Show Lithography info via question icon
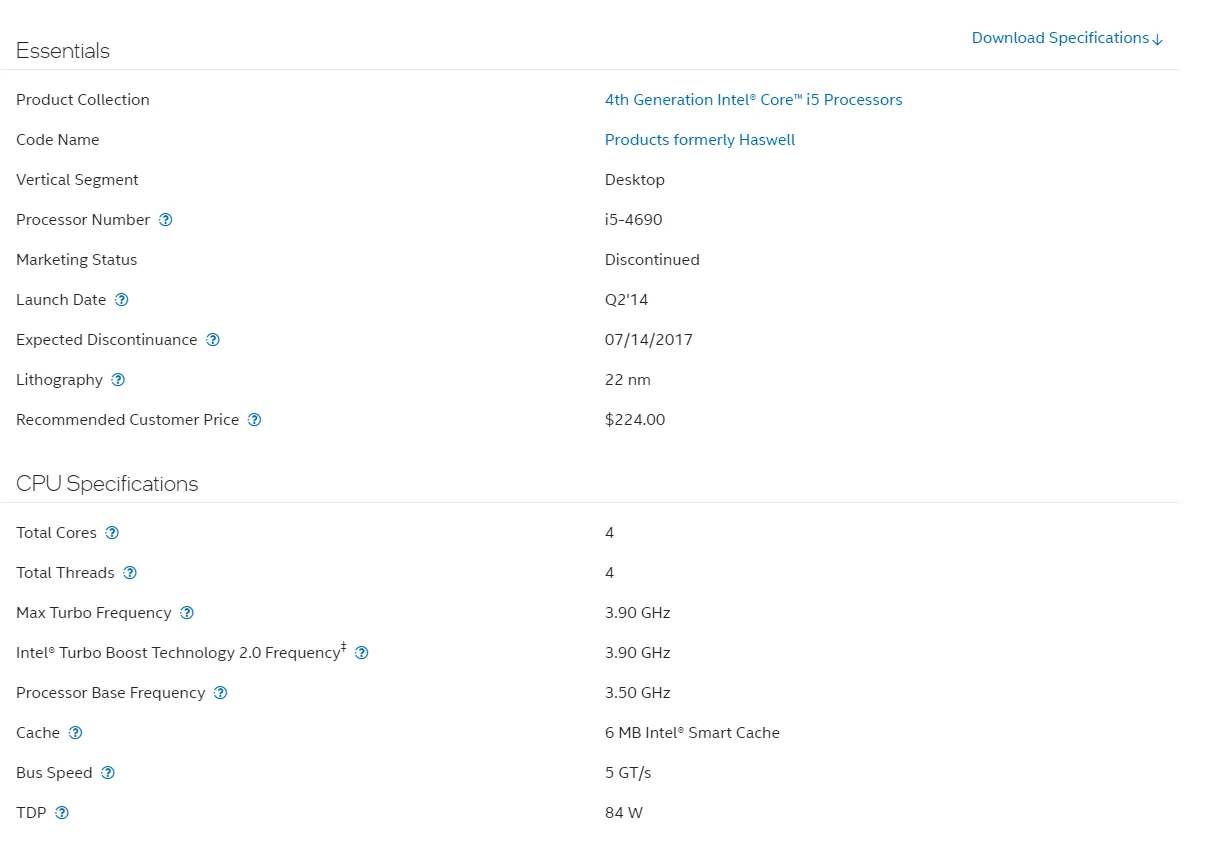 coord(118,380)
